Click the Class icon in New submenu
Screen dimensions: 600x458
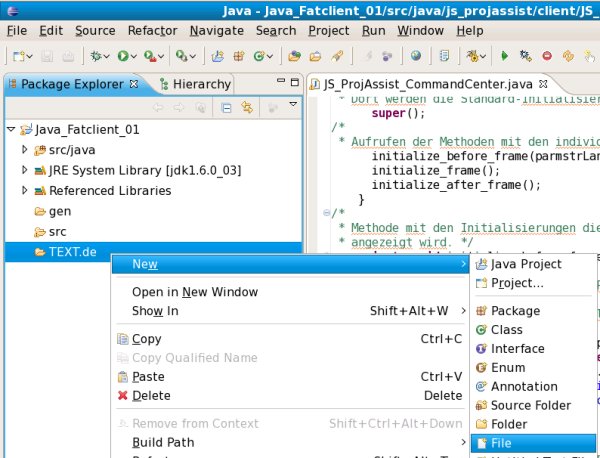click(x=481, y=330)
